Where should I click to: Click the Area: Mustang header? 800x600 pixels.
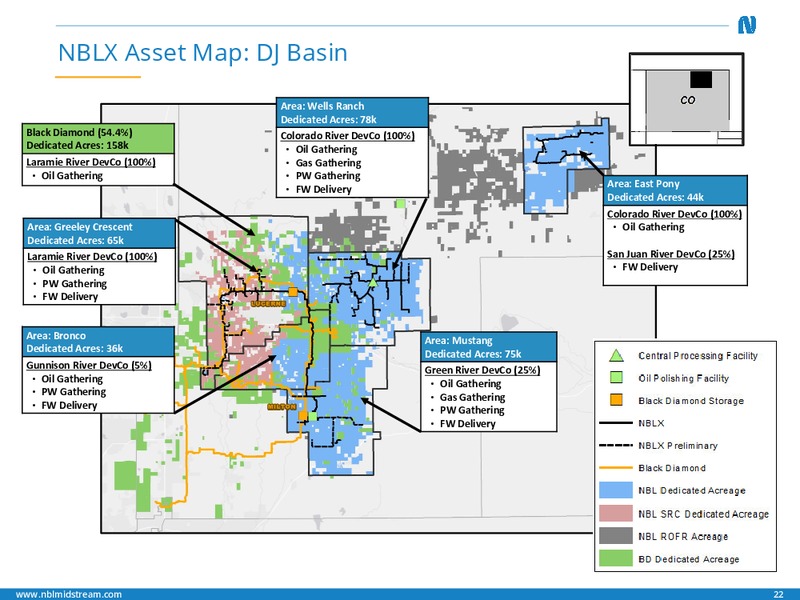[x=489, y=347]
